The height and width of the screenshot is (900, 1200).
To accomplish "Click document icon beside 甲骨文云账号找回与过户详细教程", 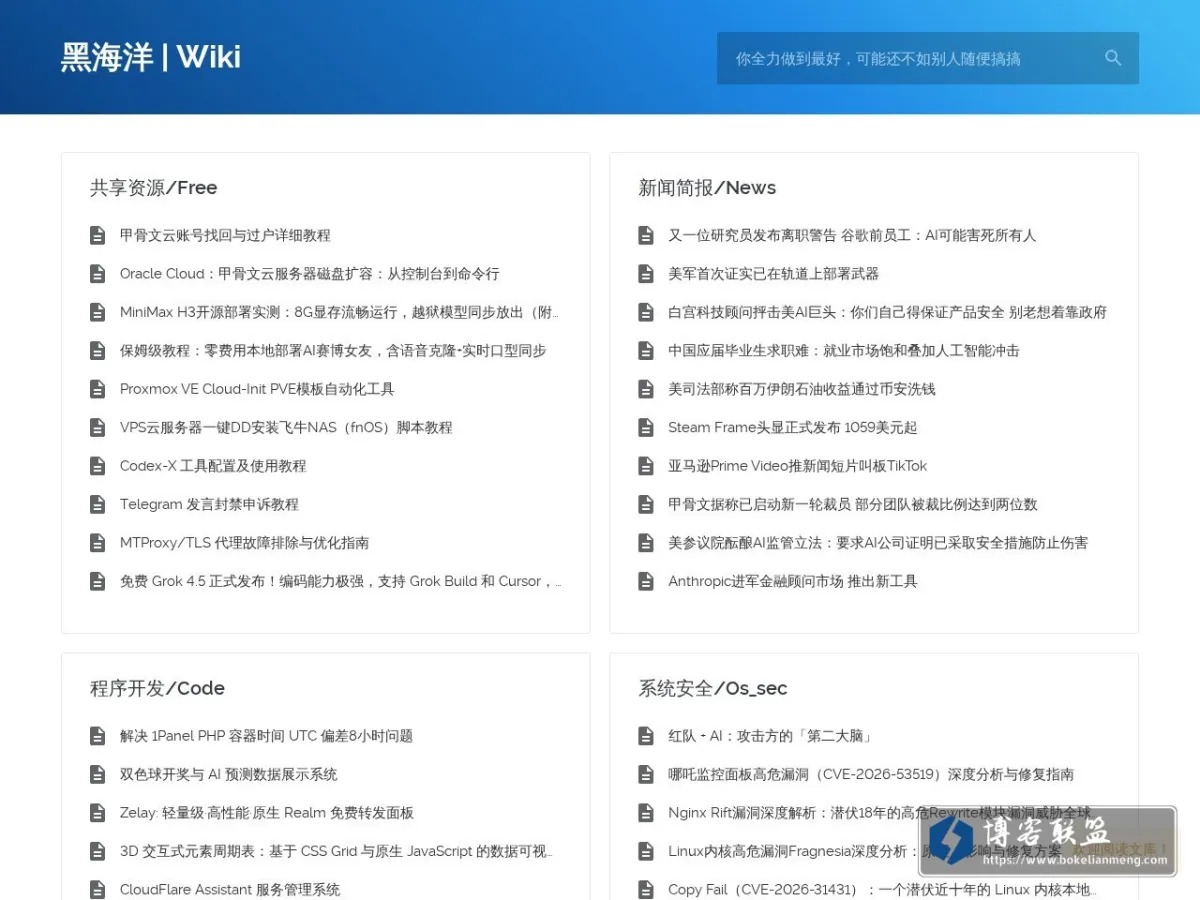I will coord(98,235).
